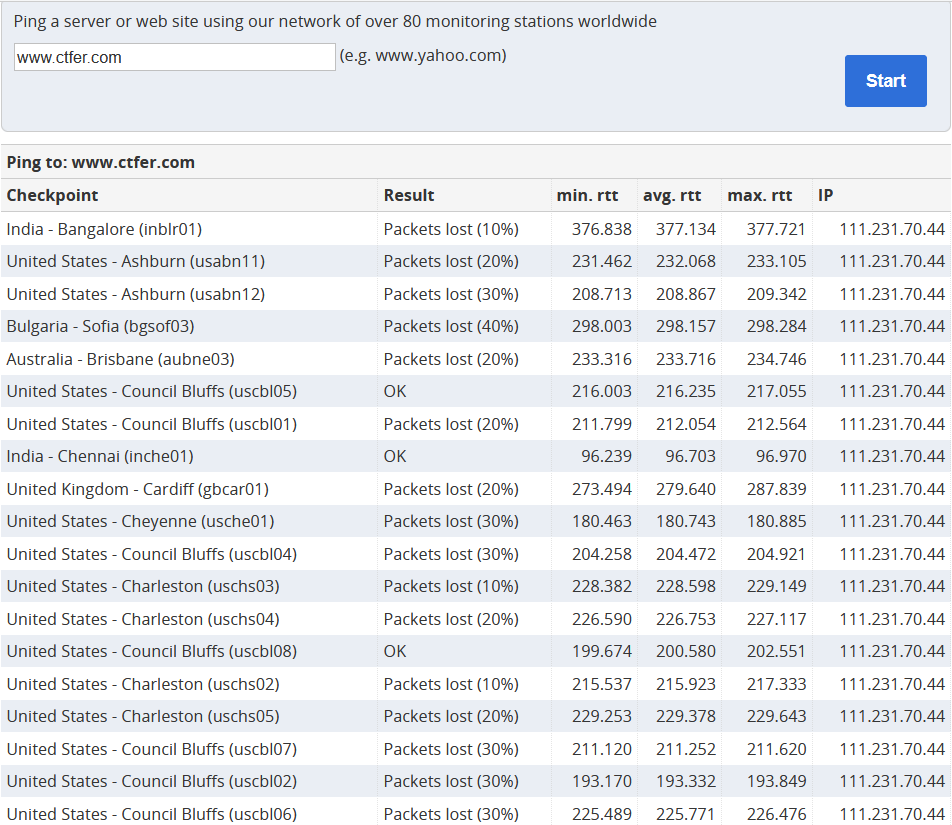The height and width of the screenshot is (825, 952).
Task: Click the blue Start button
Action: 885,81
